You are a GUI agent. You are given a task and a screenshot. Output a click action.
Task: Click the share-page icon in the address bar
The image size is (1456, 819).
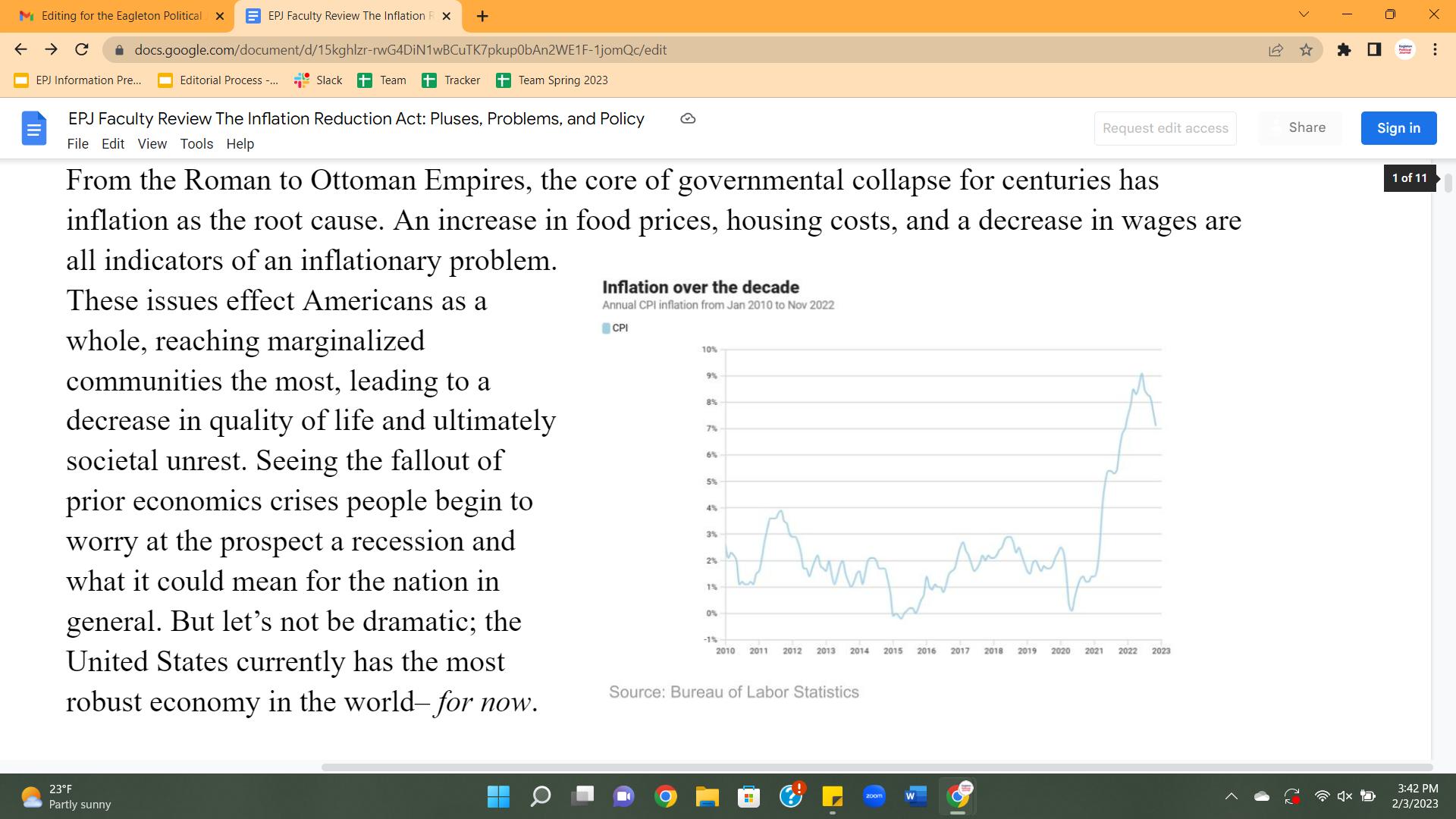pyautogui.click(x=1276, y=50)
